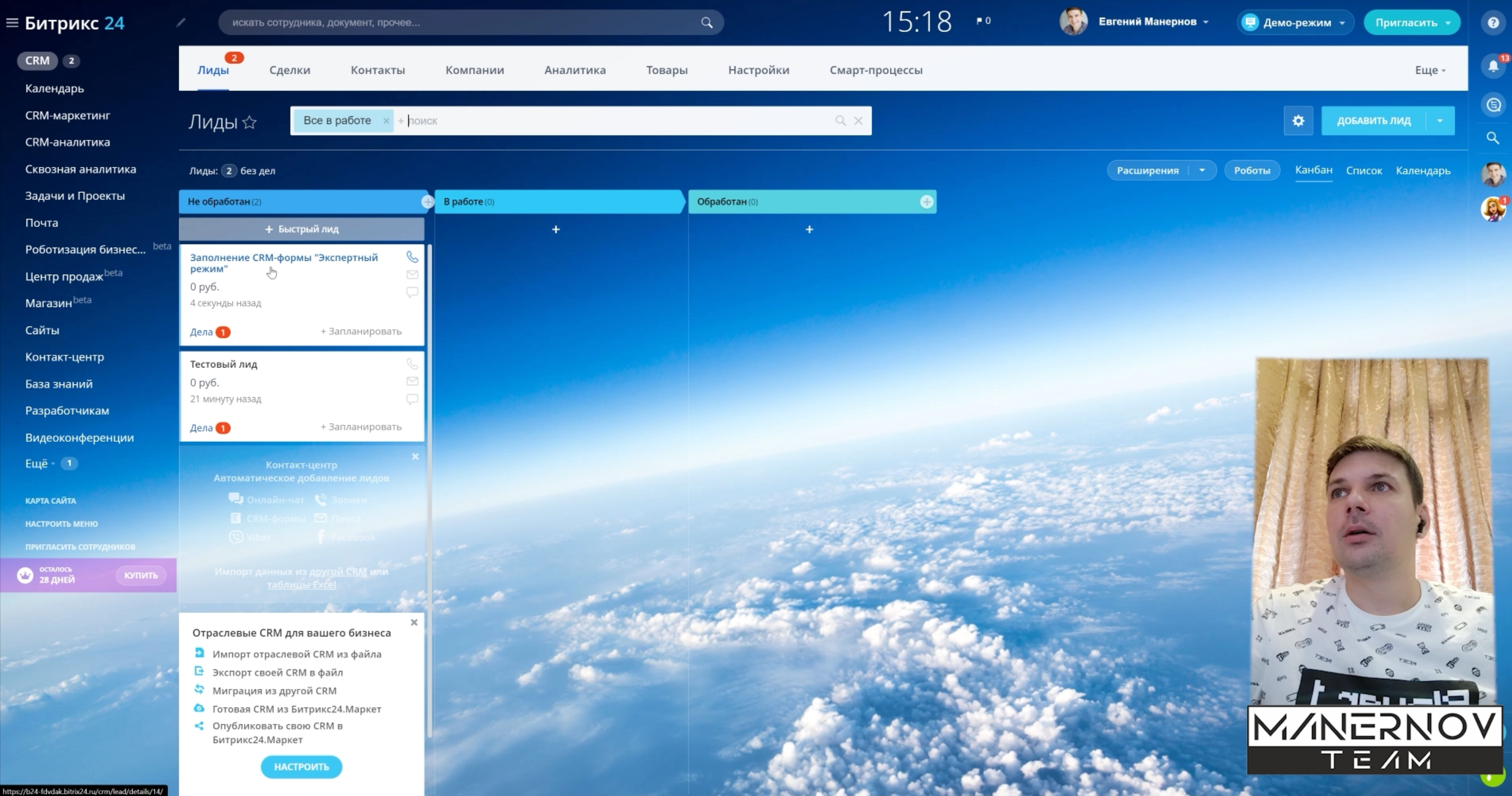Viewport: 1512px width, 796px height.
Task: Switch the view to Календарь
Action: [x=1422, y=171]
